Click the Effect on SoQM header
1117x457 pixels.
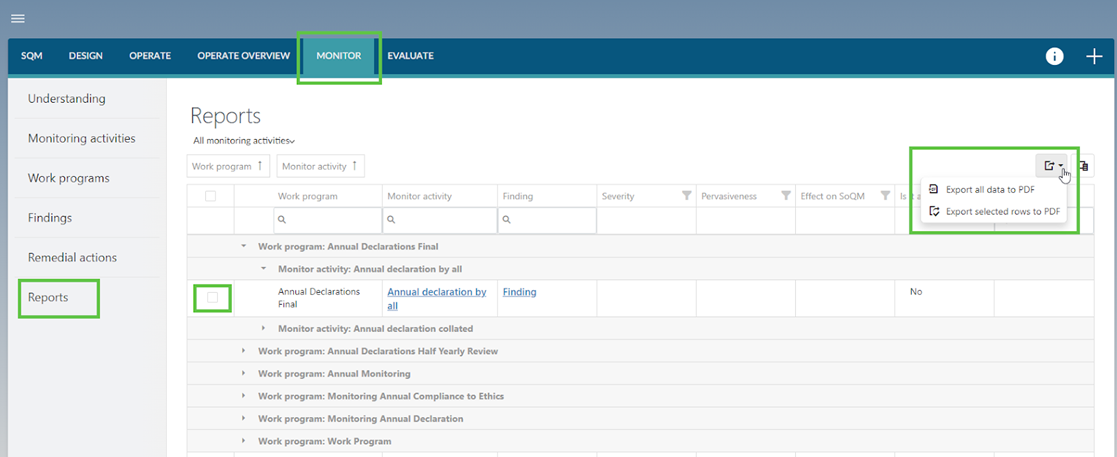click(x=833, y=196)
